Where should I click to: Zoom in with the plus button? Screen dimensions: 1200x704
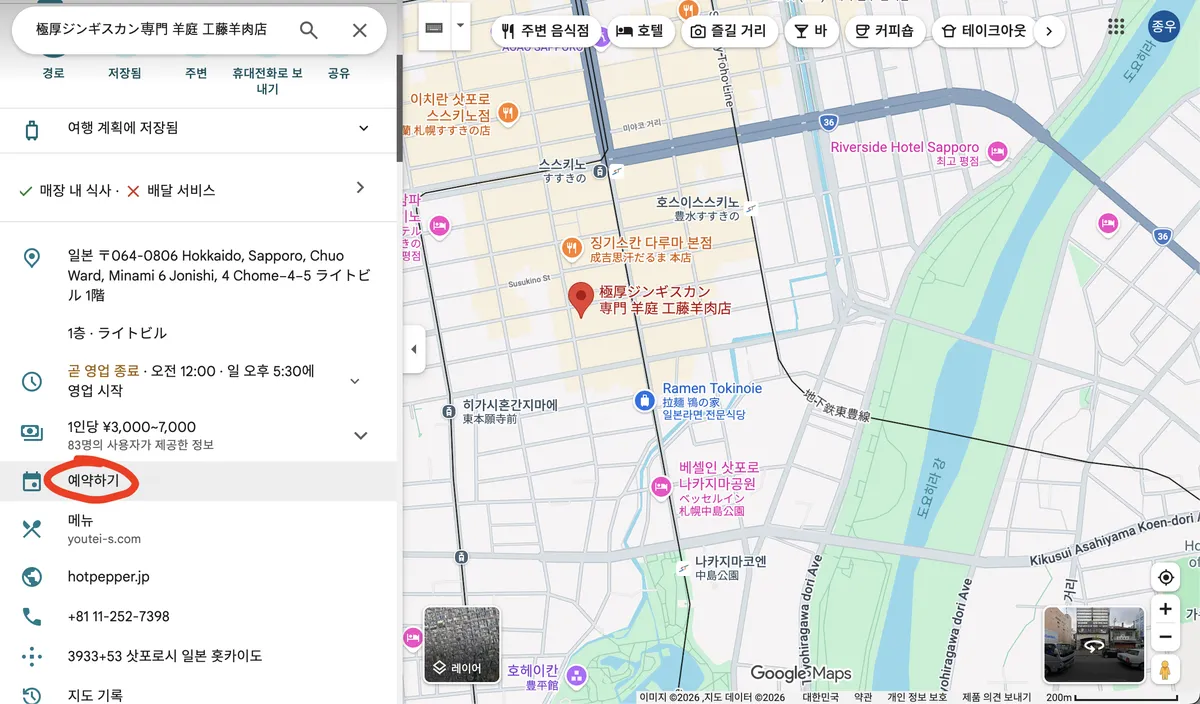pos(1165,609)
